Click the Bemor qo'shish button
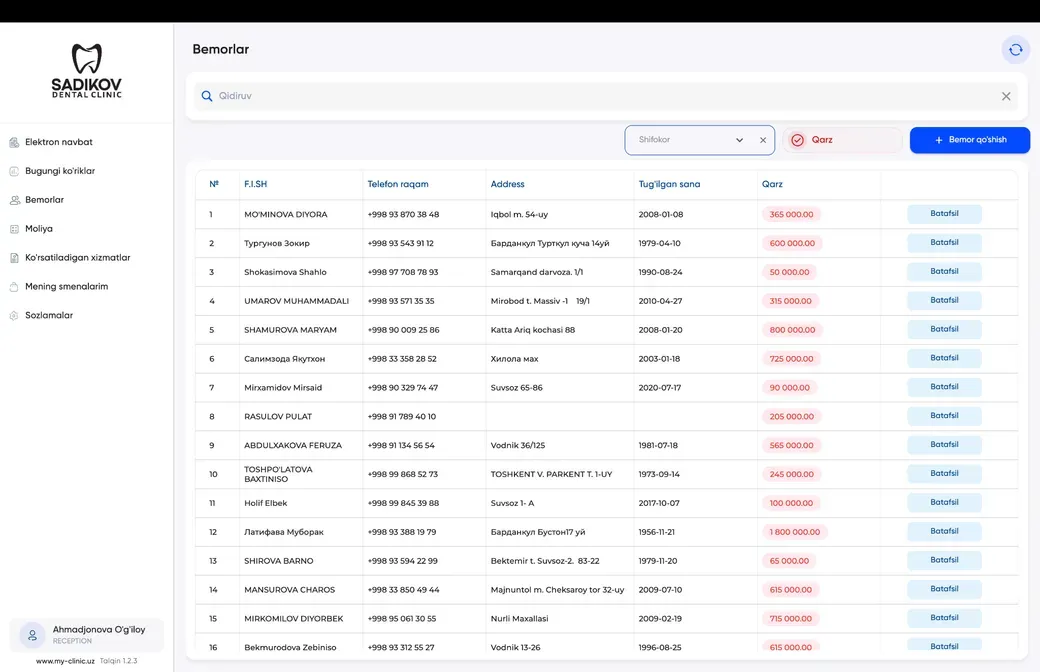 coord(970,140)
